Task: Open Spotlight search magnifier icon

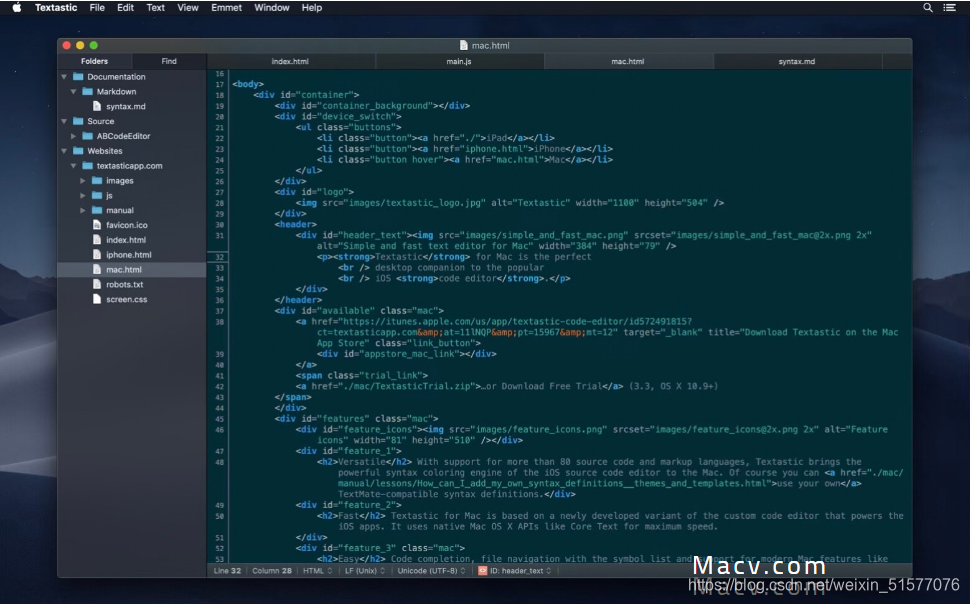Action: tap(928, 7)
